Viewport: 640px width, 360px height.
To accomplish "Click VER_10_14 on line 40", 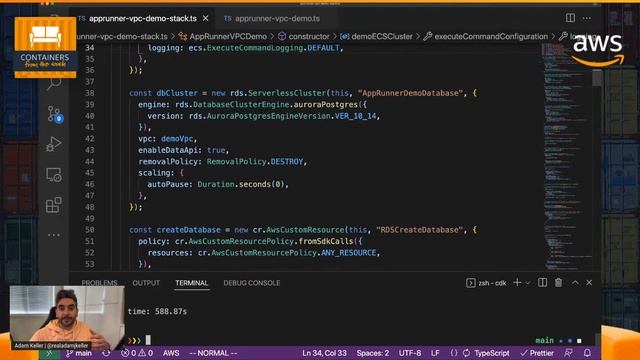I will (356, 116).
